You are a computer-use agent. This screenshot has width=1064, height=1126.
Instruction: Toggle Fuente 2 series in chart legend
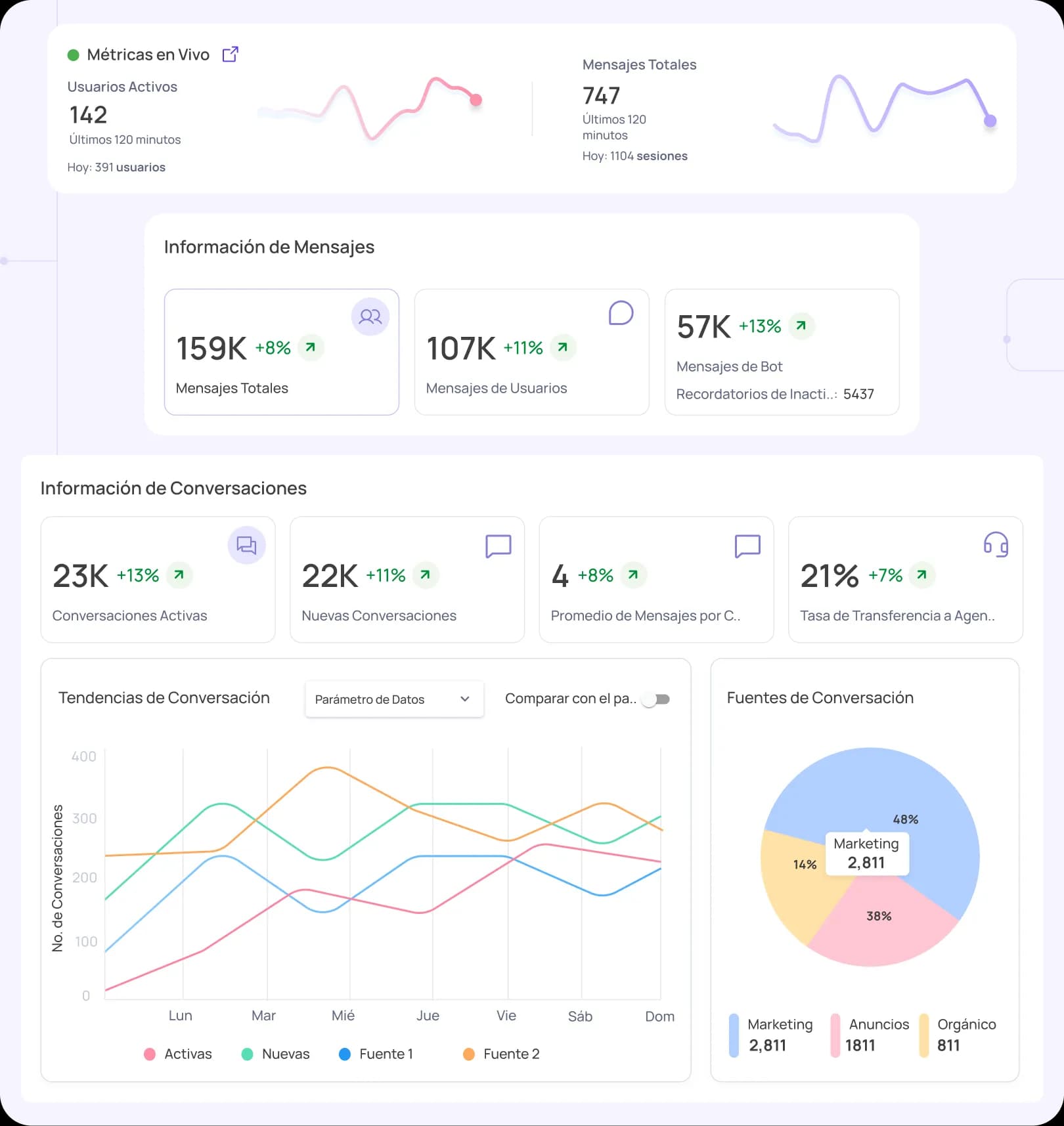click(x=502, y=1054)
